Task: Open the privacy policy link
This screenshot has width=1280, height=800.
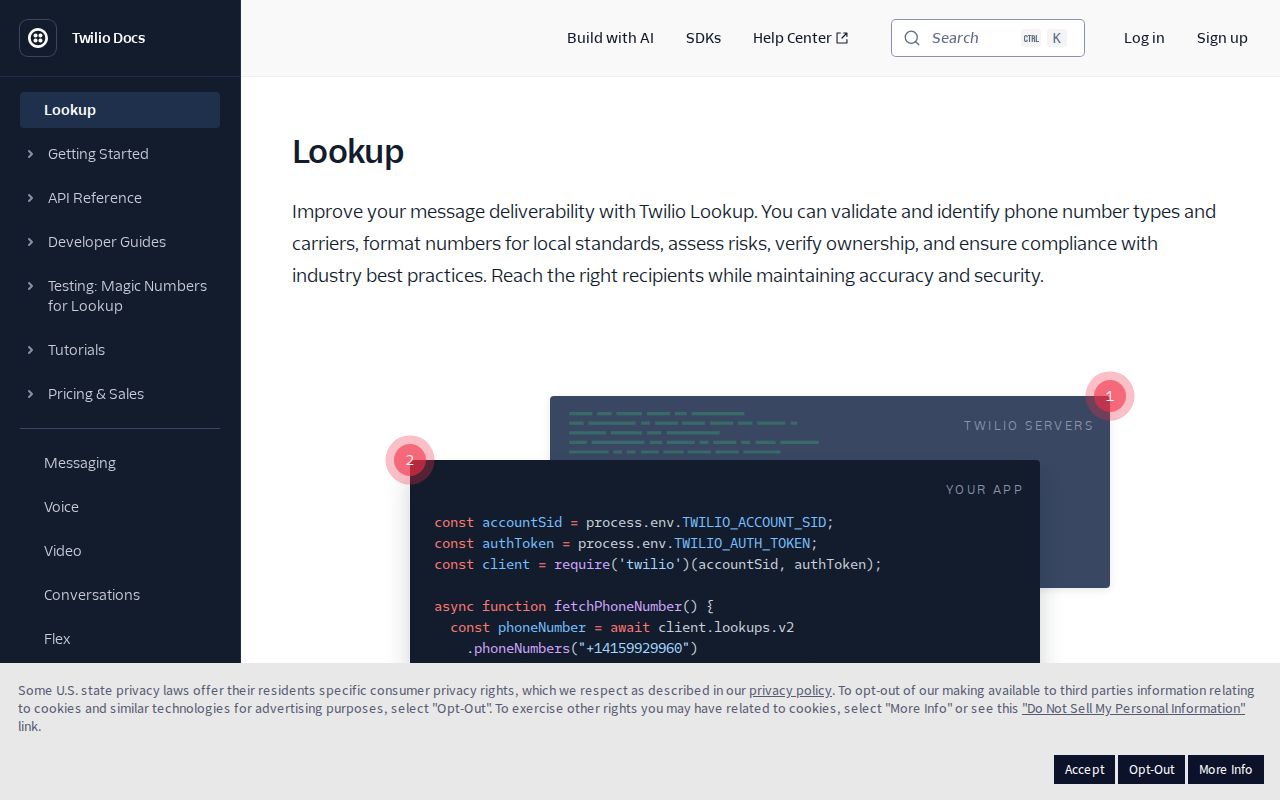Action: 790,690
